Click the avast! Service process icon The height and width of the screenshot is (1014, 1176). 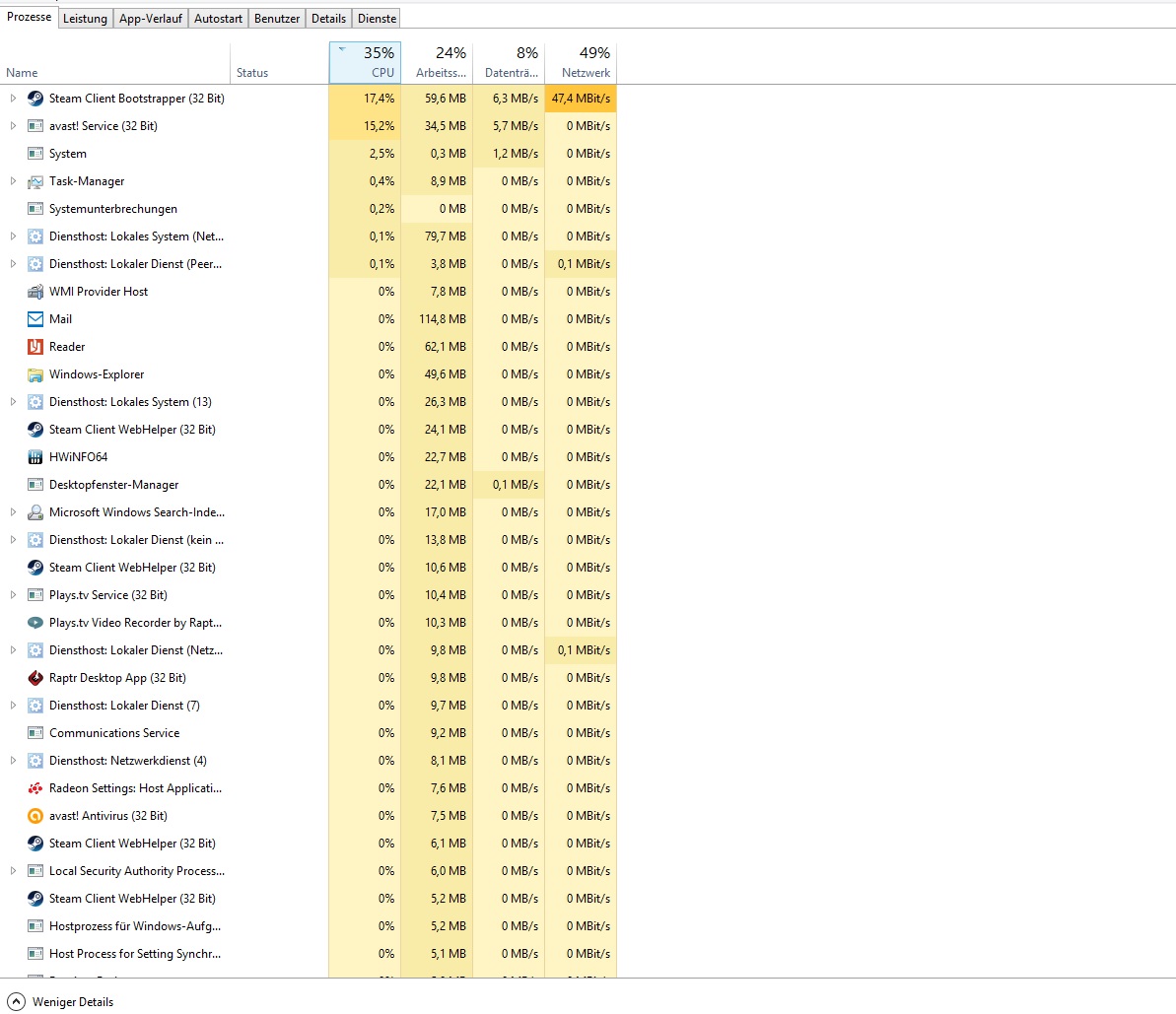[35, 126]
